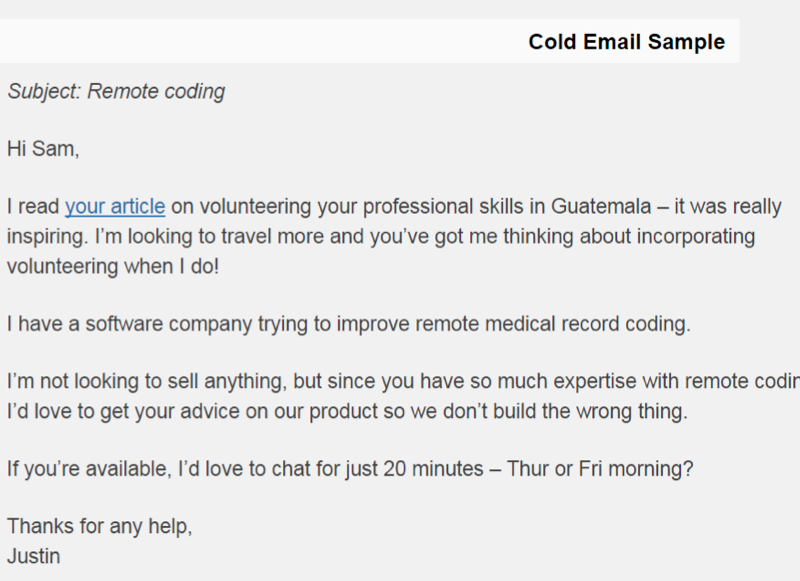Click 'Thur or Fri morning?' text
Viewport: 800px width, 581px height.
600,469
